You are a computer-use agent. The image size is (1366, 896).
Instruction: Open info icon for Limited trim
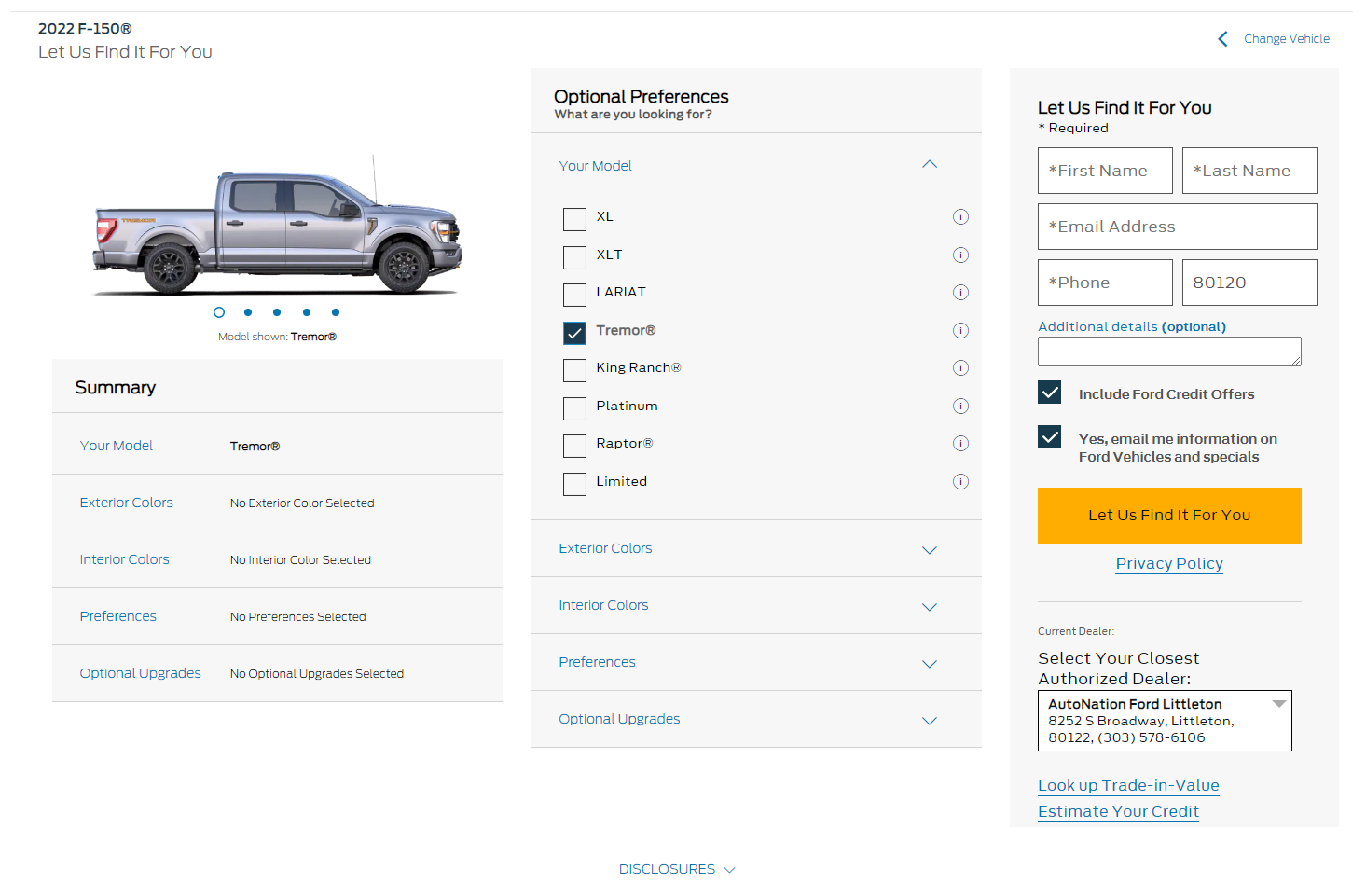coord(960,482)
